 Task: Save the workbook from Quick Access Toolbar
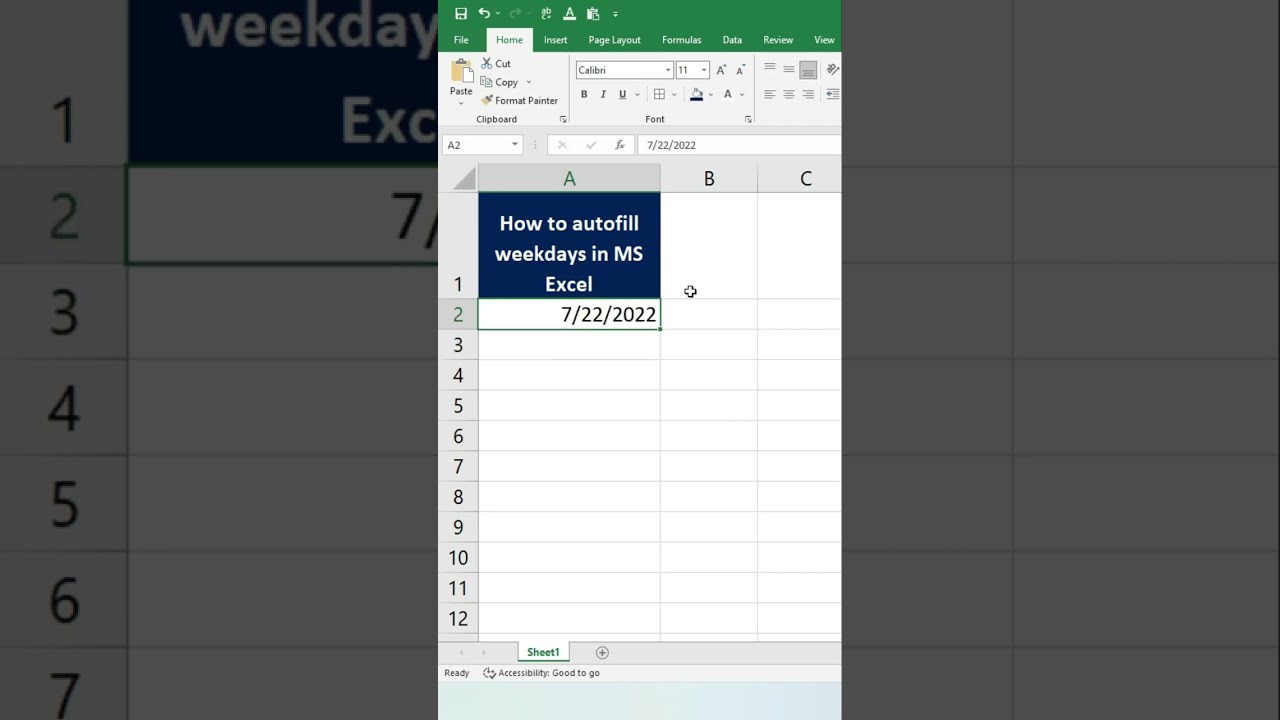pyautogui.click(x=461, y=14)
